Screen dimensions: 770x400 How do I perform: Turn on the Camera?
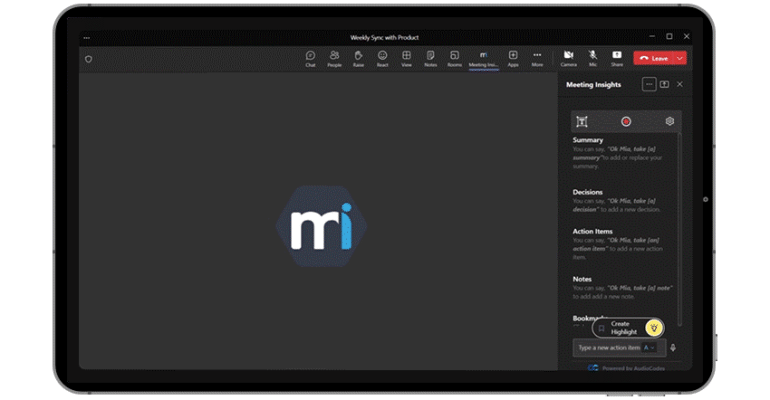point(569,58)
